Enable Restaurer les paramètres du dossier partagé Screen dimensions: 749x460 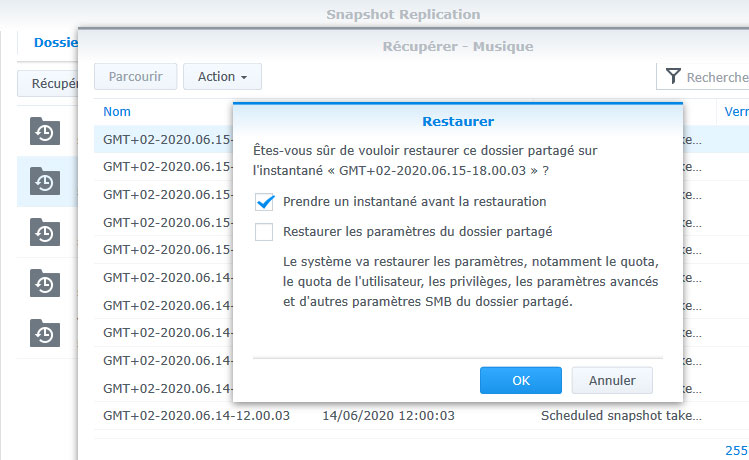coord(264,232)
